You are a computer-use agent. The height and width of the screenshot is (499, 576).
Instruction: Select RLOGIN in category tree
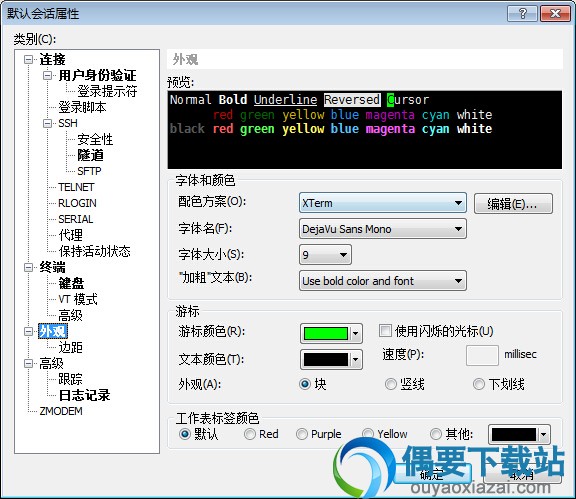pos(77,203)
